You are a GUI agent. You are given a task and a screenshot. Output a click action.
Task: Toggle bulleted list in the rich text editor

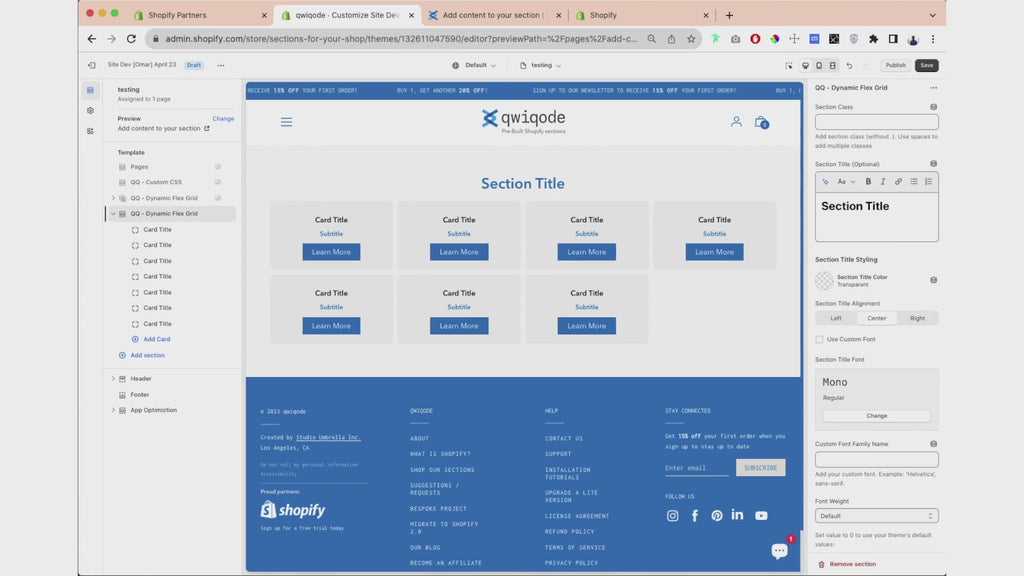pyautogui.click(x=913, y=181)
